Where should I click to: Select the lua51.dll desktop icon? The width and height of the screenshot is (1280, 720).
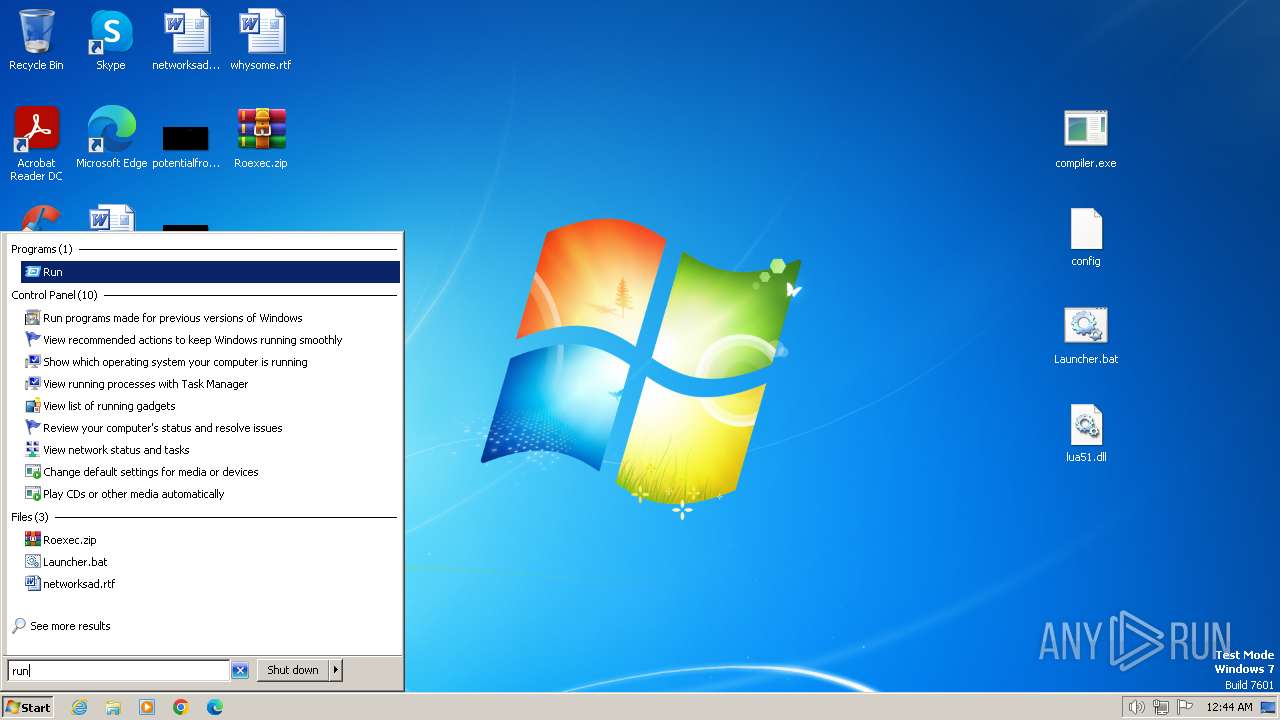pyautogui.click(x=1086, y=432)
